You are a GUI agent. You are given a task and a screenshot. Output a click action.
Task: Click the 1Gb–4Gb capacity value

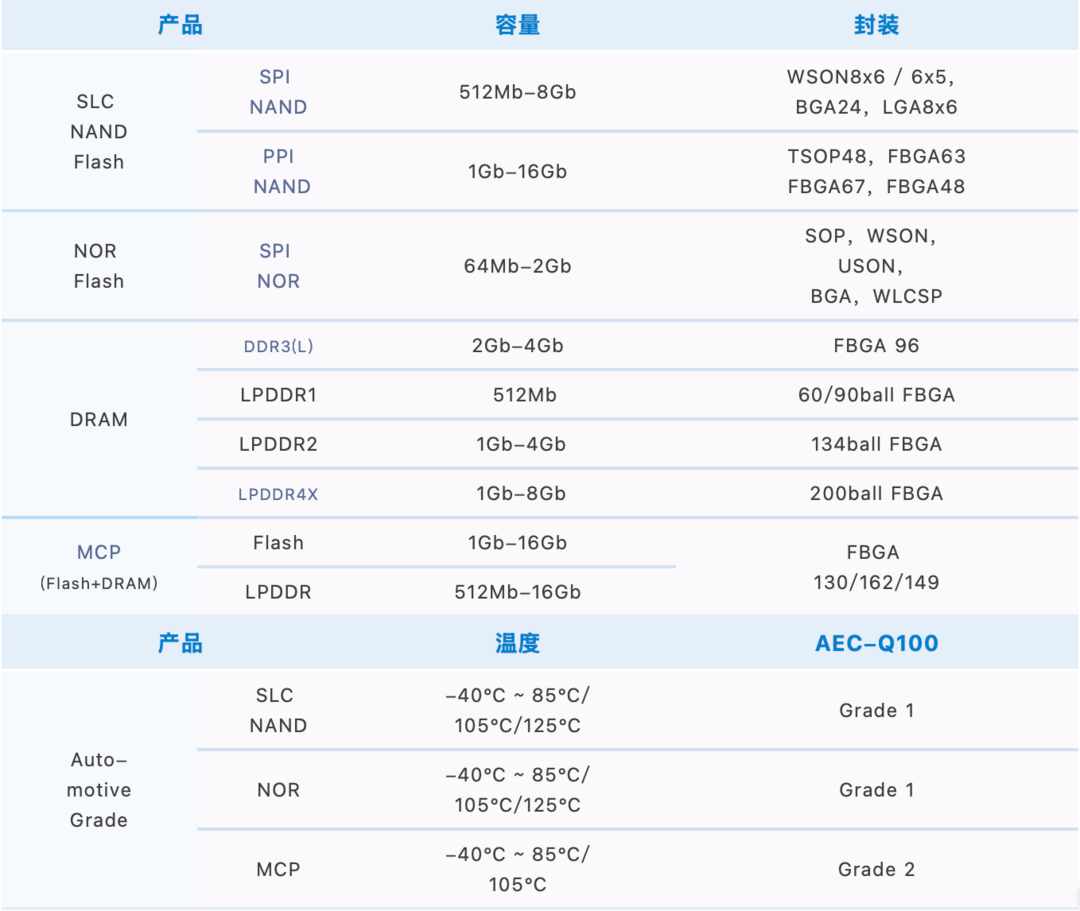coord(521,444)
